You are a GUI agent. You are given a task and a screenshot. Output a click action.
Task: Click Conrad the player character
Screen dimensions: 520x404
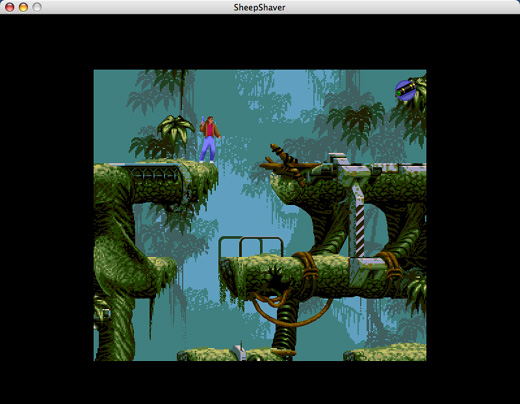(x=209, y=139)
